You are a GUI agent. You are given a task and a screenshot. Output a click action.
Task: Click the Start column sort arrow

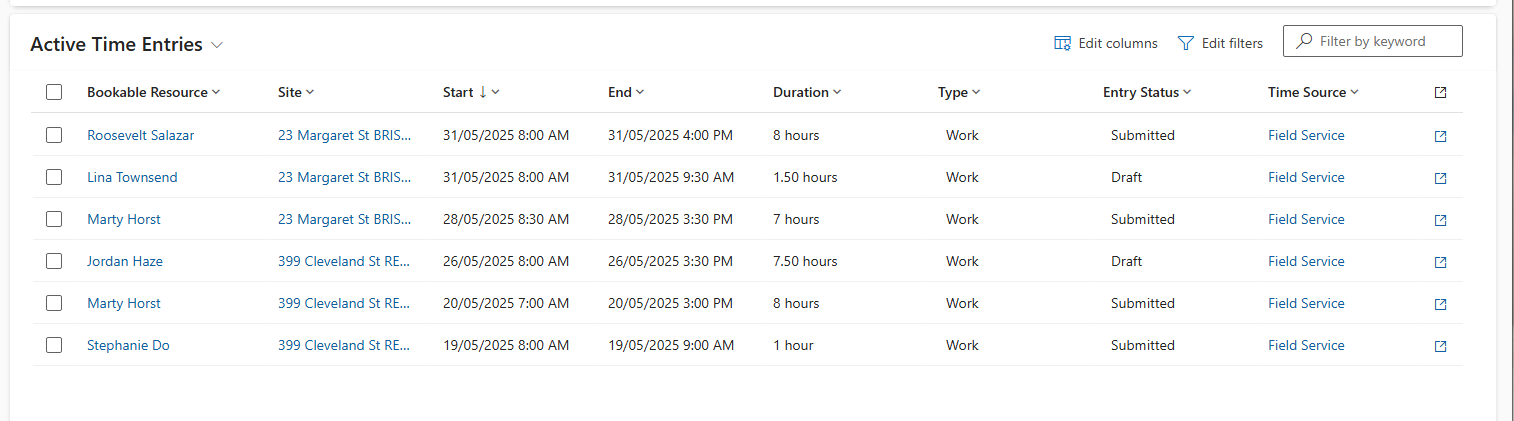tap(483, 91)
